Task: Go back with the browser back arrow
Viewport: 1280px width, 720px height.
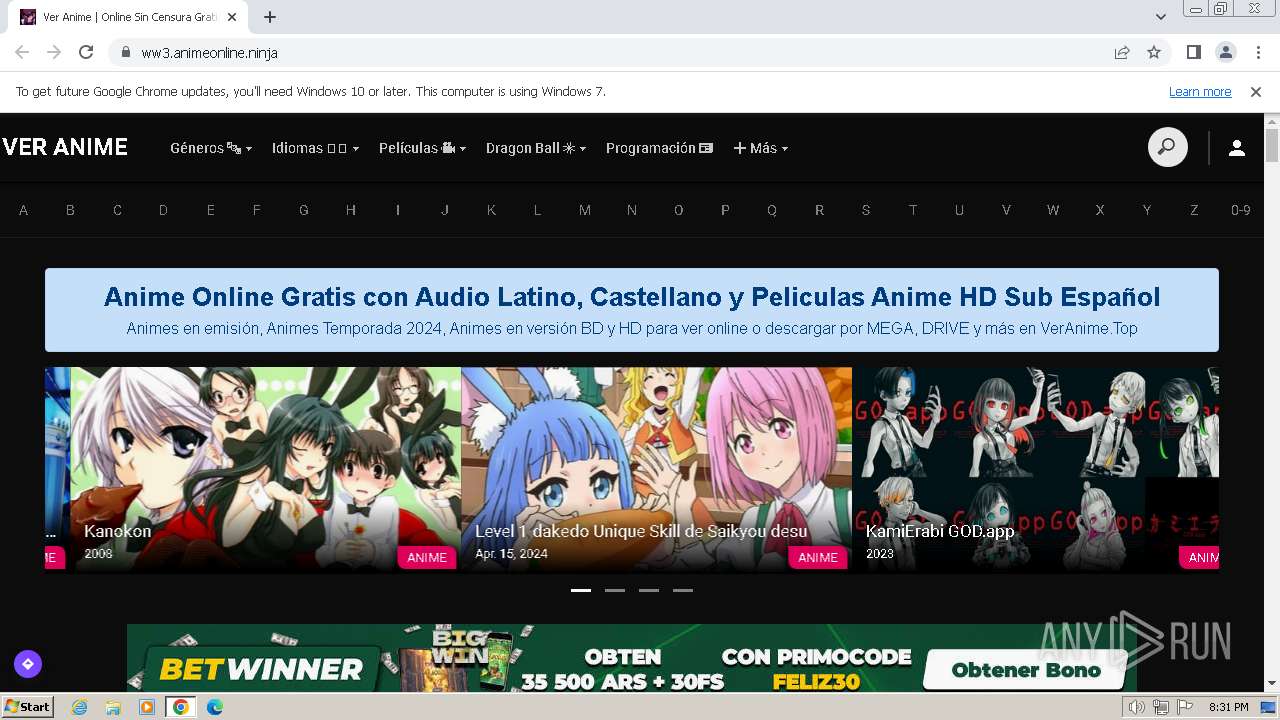Action: [x=22, y=52]
